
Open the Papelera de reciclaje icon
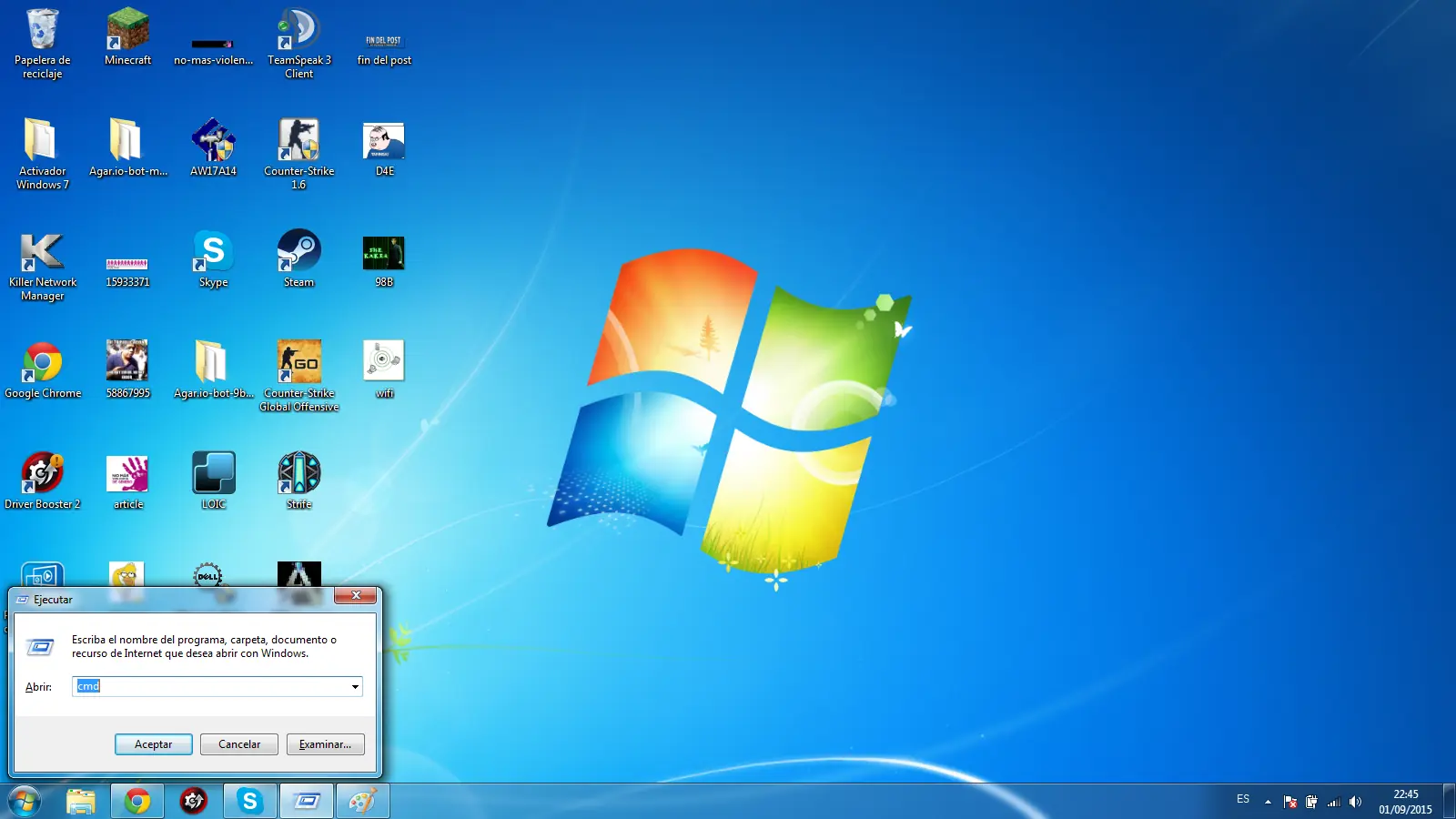(x=42, y=44)
